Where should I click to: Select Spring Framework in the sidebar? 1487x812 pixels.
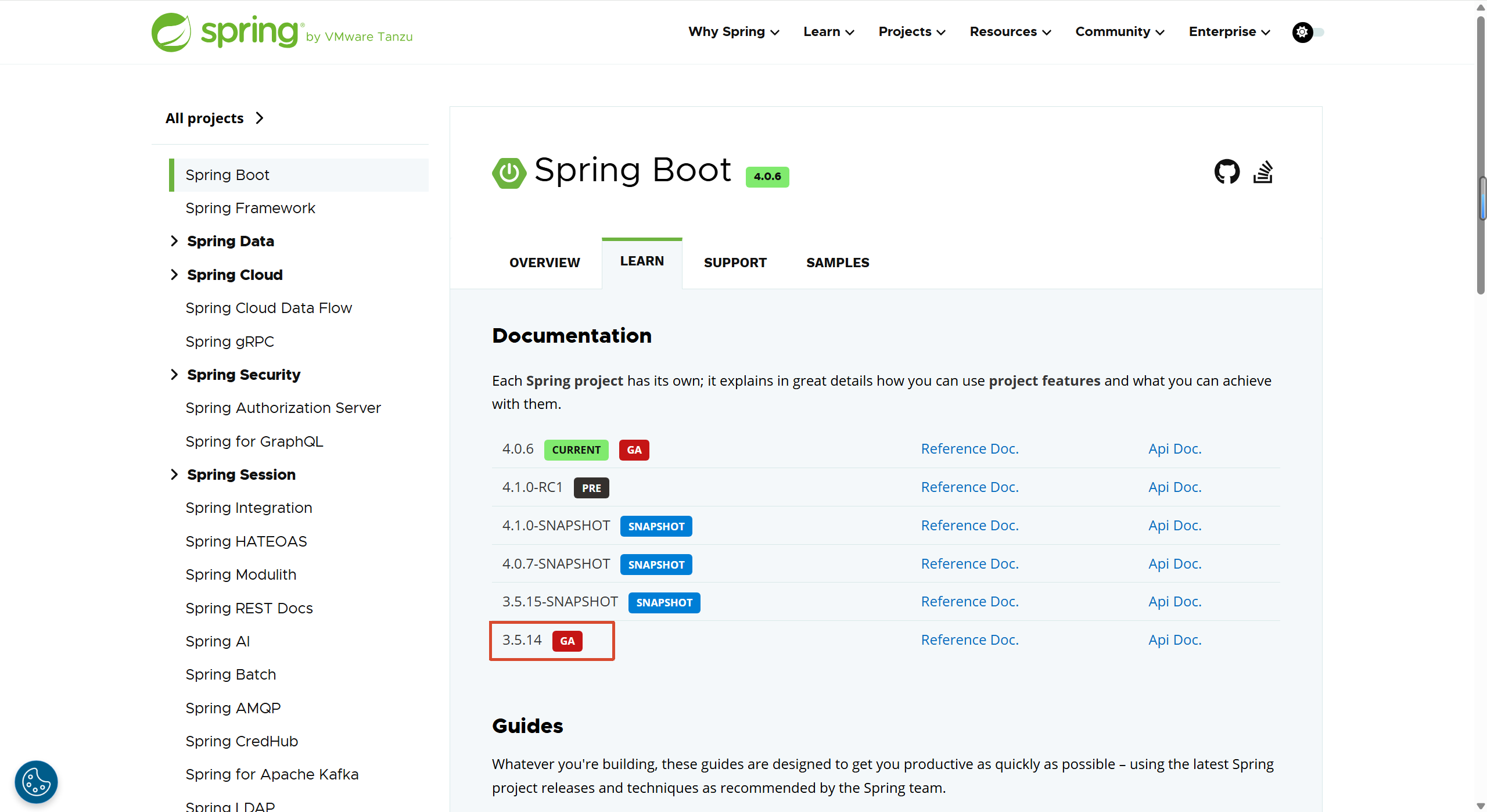(250, 208)
